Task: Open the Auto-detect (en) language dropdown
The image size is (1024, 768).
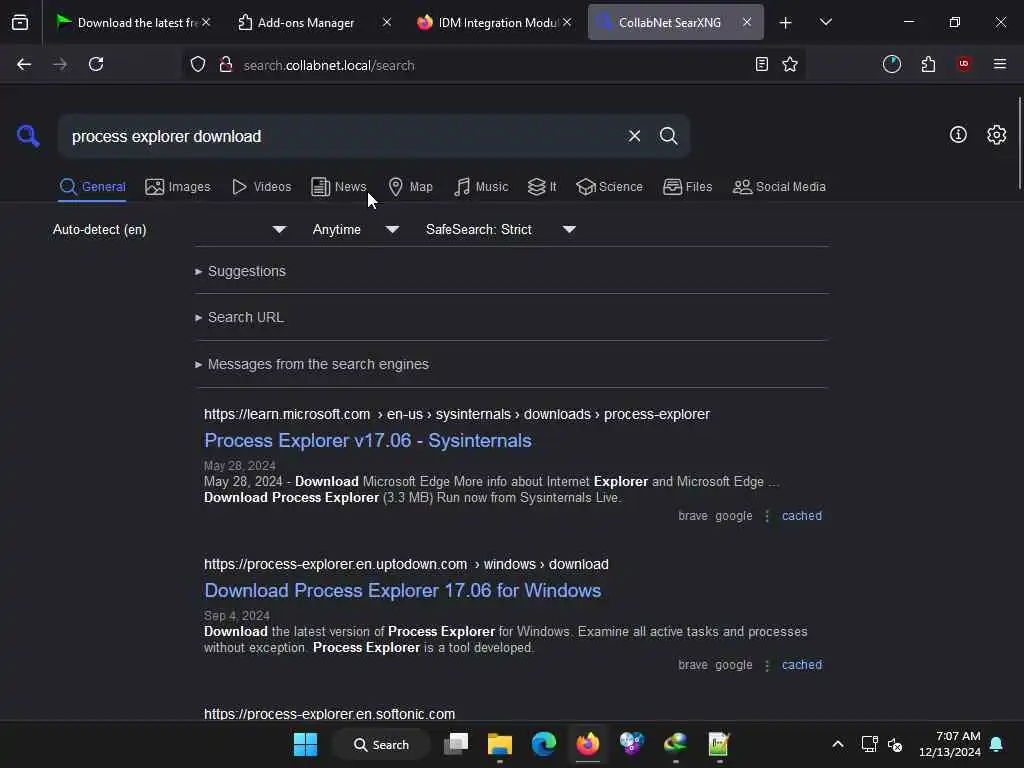Action: [169, 229]
